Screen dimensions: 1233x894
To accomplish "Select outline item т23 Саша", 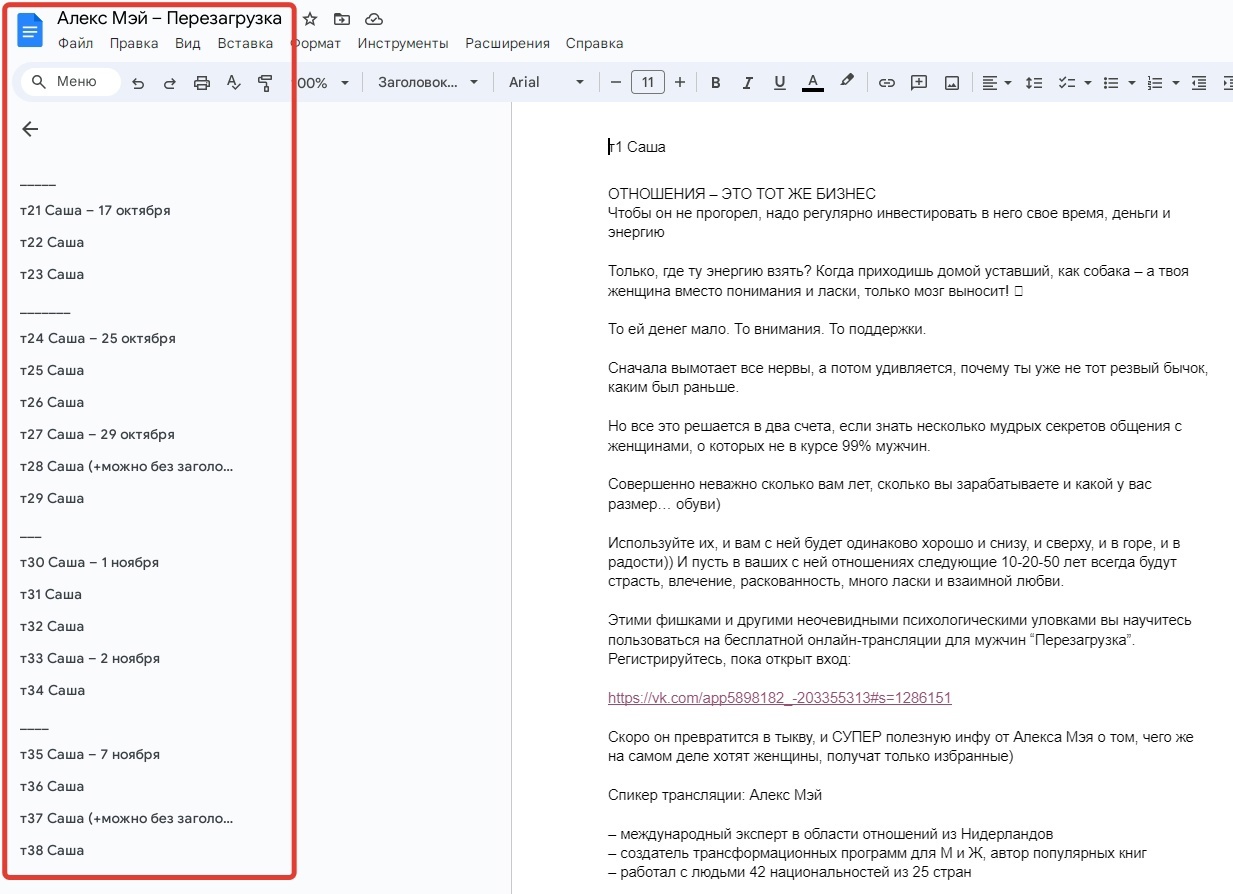I will (52, 275).
